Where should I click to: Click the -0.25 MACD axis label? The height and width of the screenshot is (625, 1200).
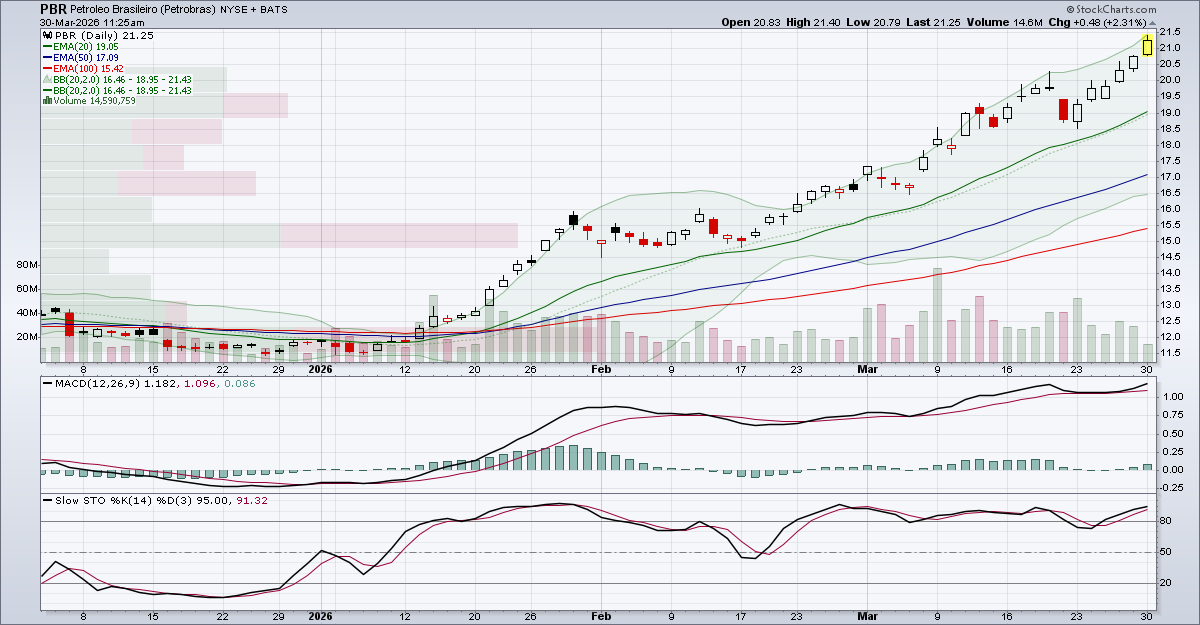[x=1173, y=487]
